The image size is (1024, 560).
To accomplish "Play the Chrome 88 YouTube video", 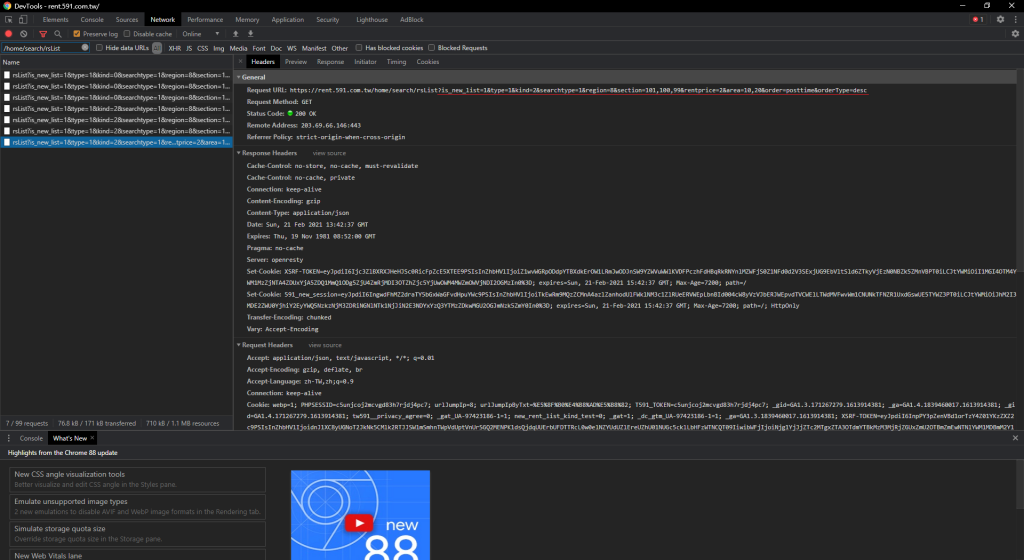I will coord(359,523).
